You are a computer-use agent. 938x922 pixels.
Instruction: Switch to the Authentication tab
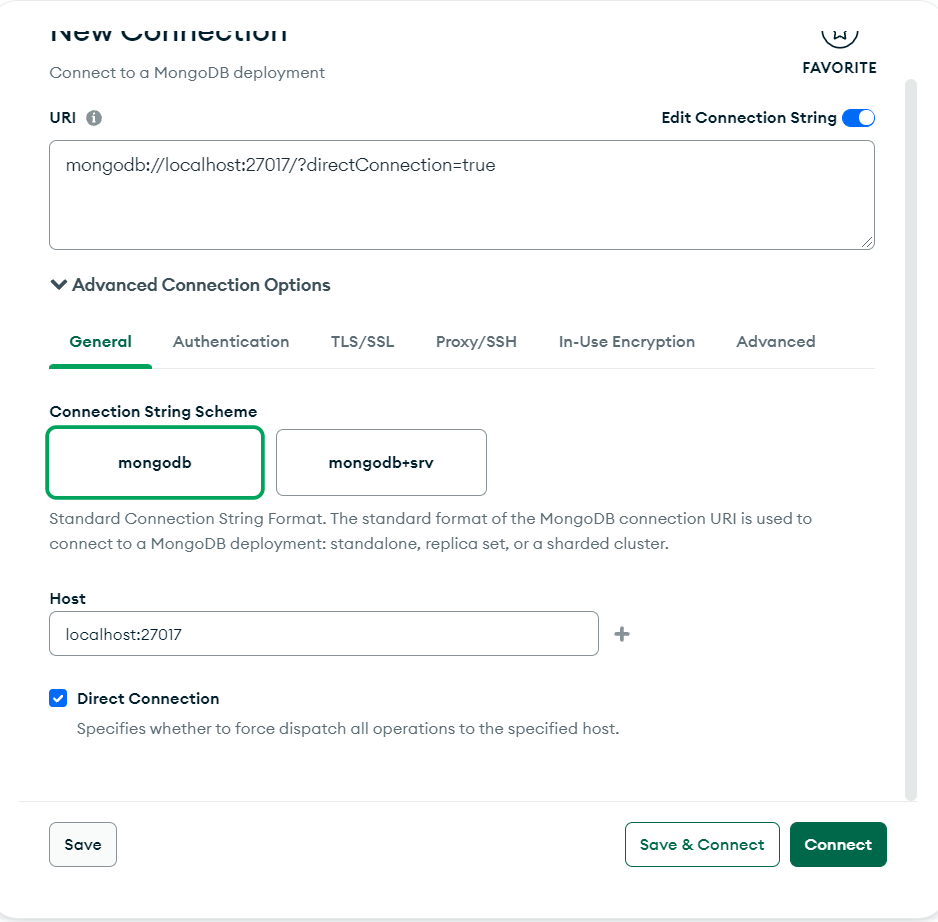click(x=231, y=342)
